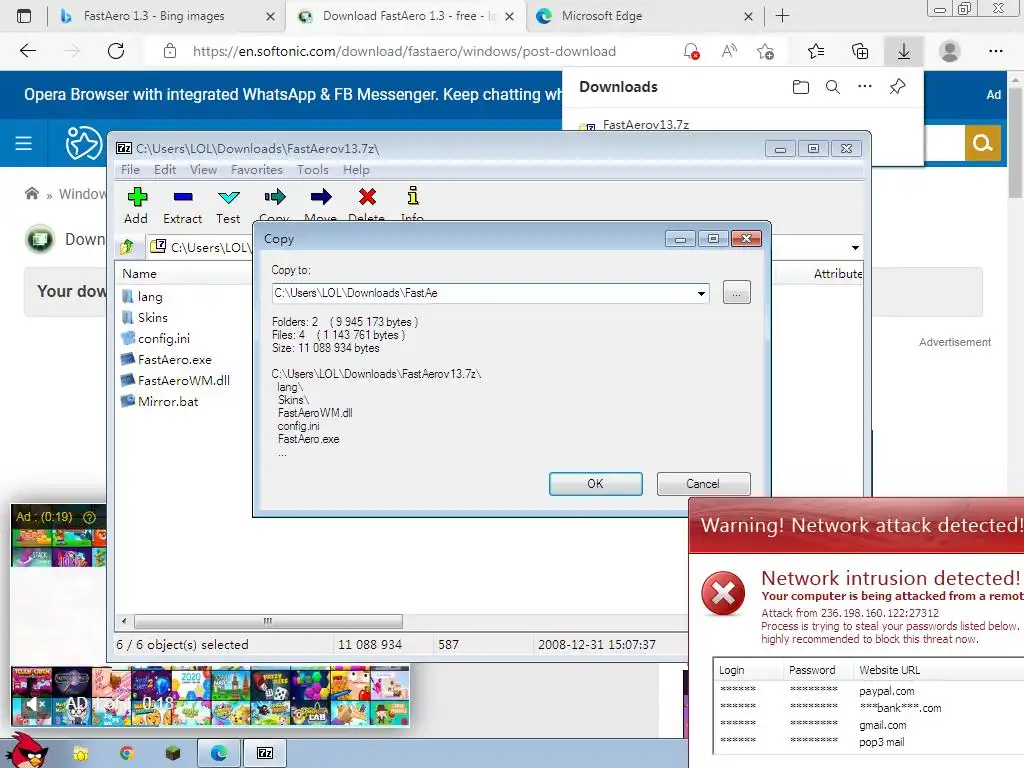Screen dimensions: 1024x768
Task: Click search icon in Downloads panel
Action: (833, 87)
